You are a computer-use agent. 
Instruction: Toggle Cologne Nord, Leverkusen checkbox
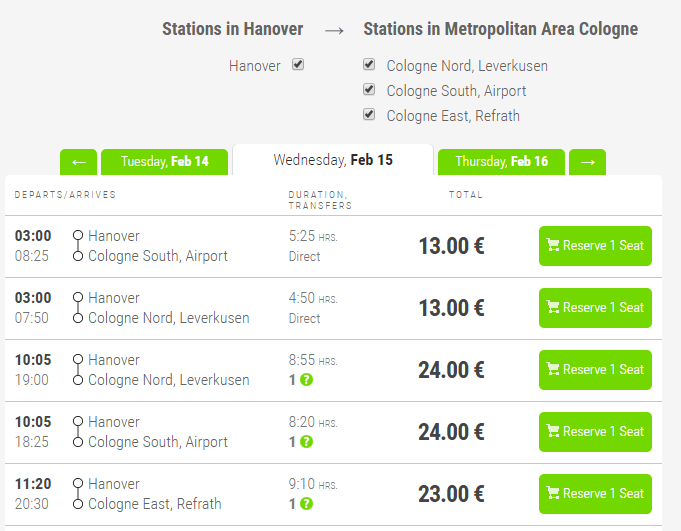tap(369, 65)
